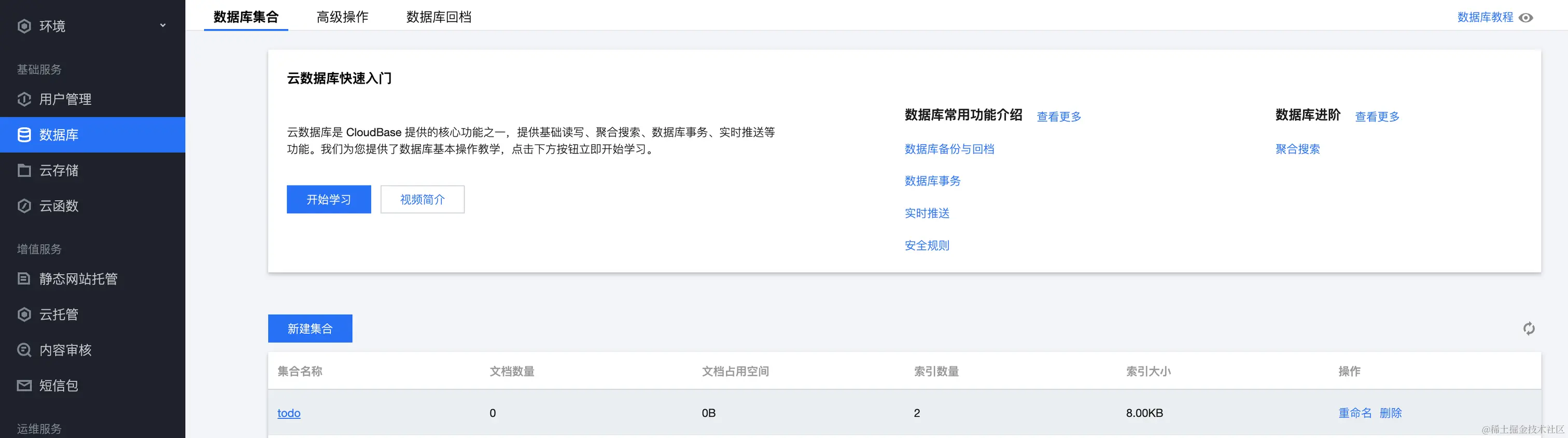Click the refresh icon above the table
The width and height of the screenshot is (1568, 438).
tap(1529, 329)
